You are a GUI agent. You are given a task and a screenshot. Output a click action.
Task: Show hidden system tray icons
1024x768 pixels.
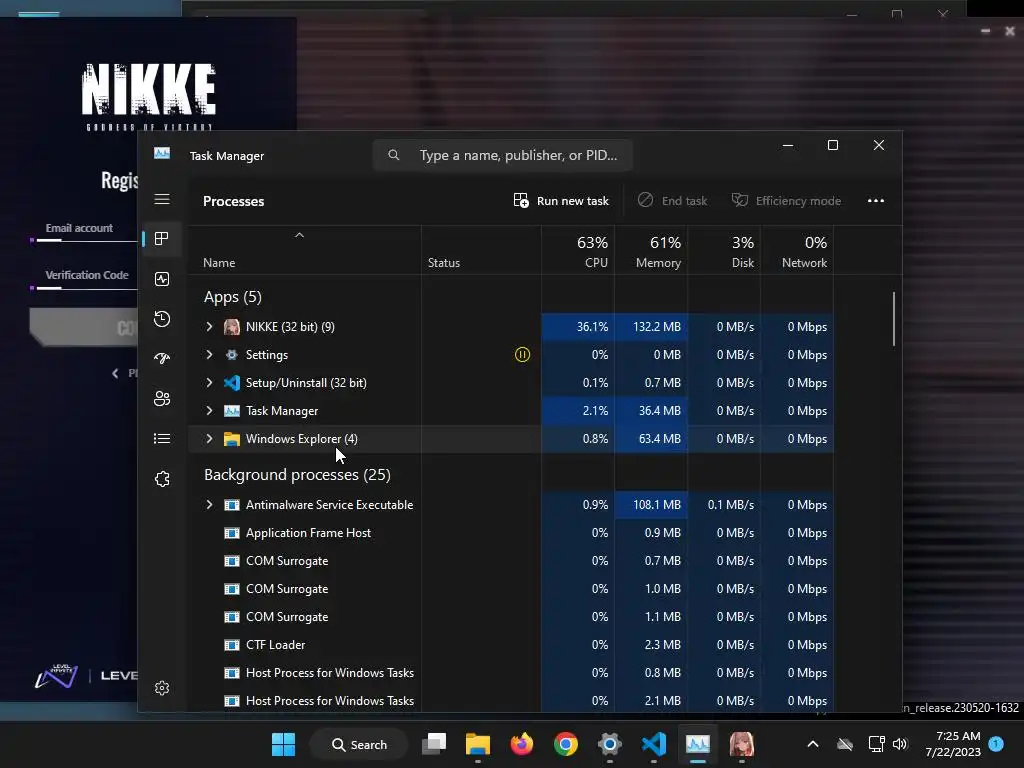click(813, 744)
